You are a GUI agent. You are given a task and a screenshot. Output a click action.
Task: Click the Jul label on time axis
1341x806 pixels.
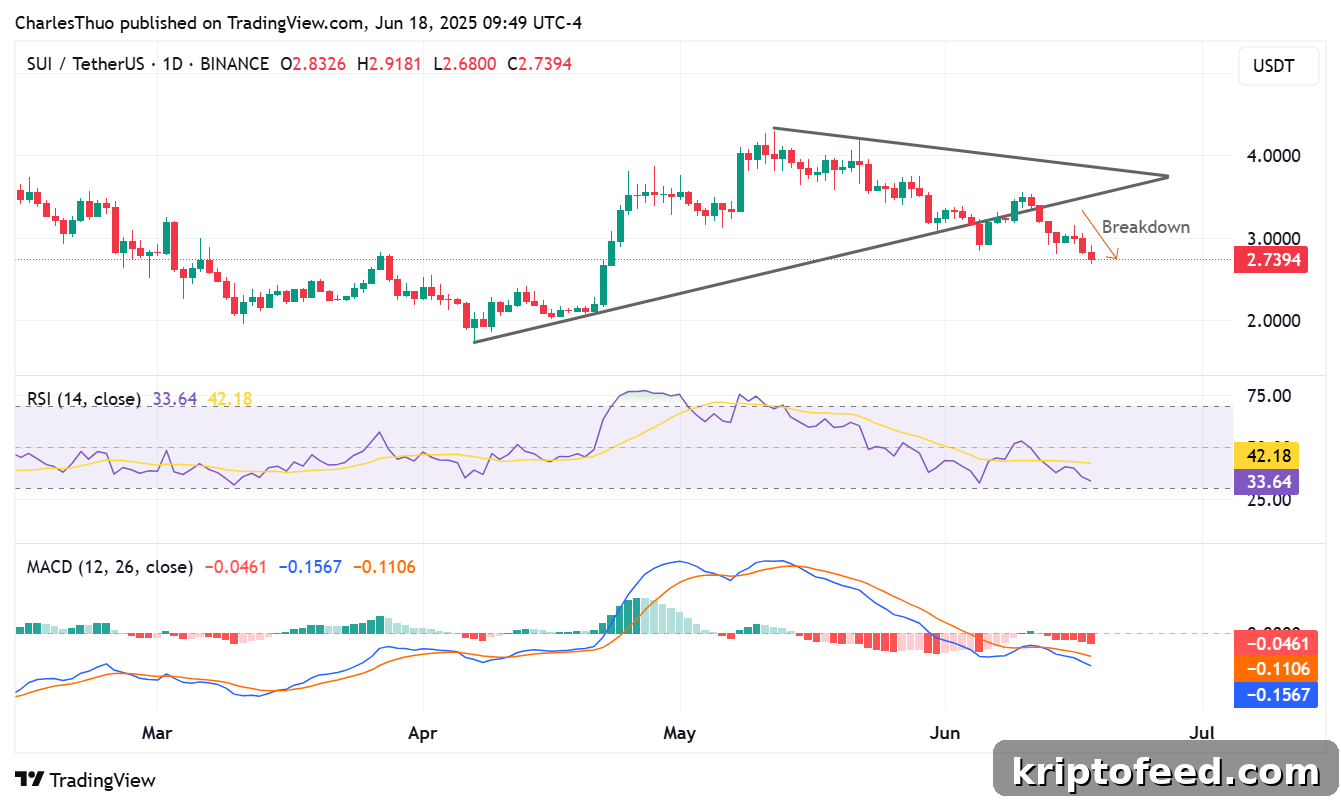(x=1203, y=733)
